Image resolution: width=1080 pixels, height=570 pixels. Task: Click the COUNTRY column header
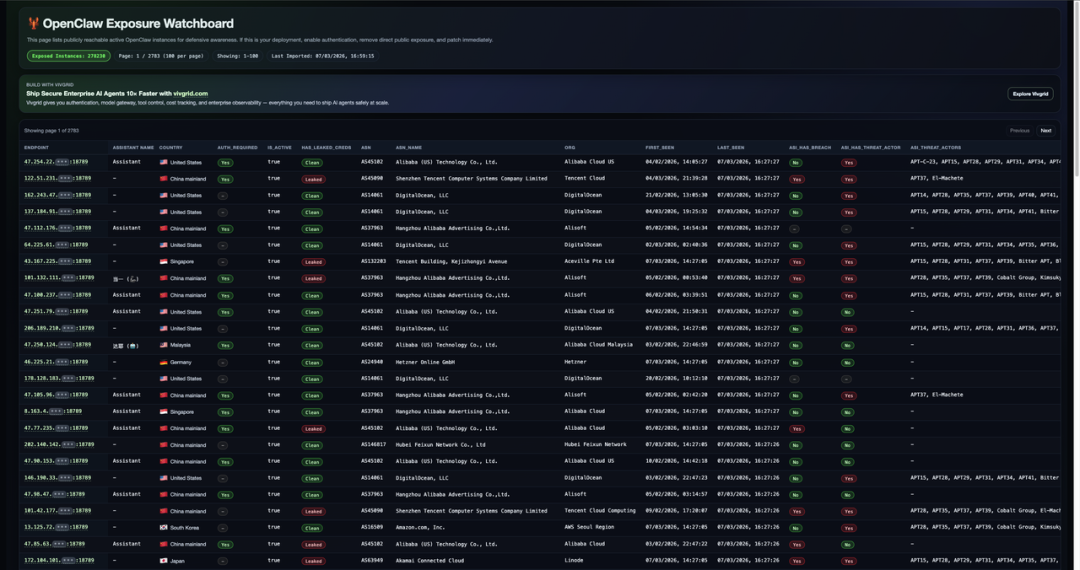coord(171,147)
